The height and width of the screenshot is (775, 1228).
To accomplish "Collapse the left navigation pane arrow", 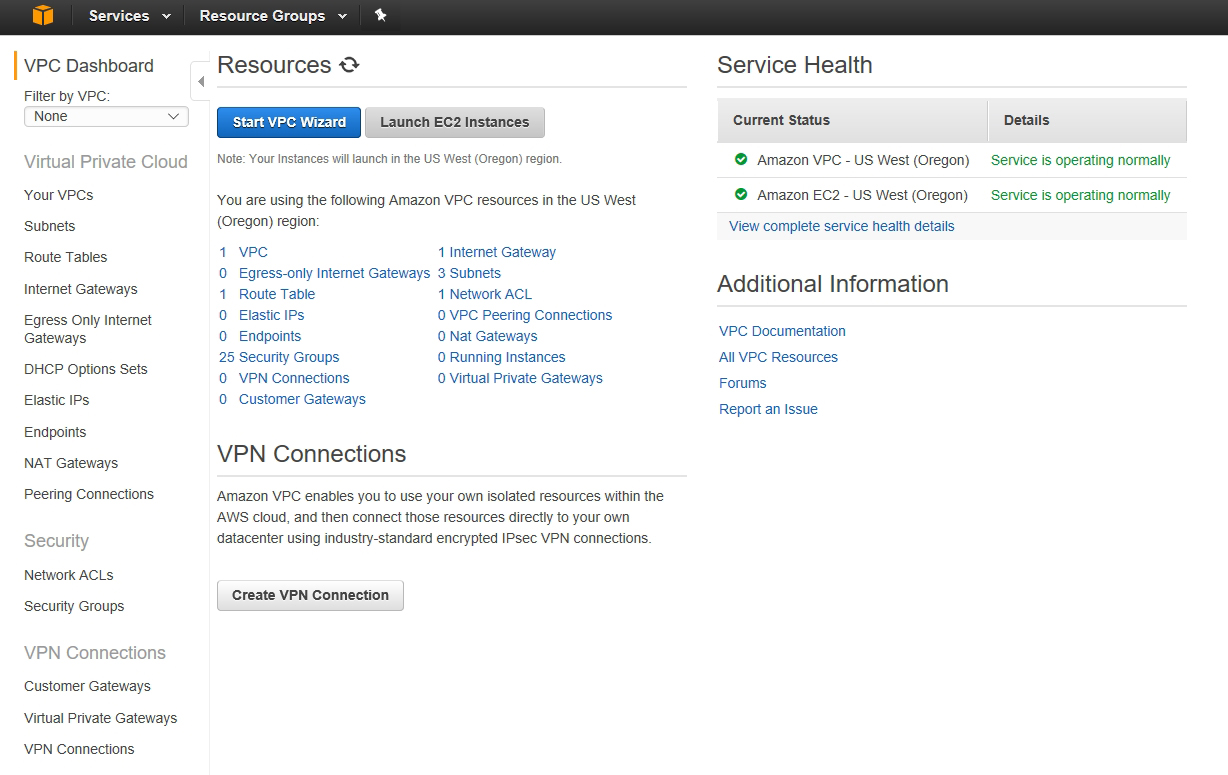I will 200,81.
